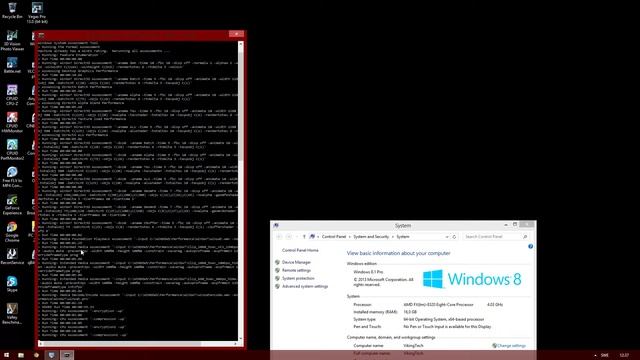Go up one level in System window
The height and width of the screenshot is (360, 640).
pyautogui.click(x=304, y=237)
